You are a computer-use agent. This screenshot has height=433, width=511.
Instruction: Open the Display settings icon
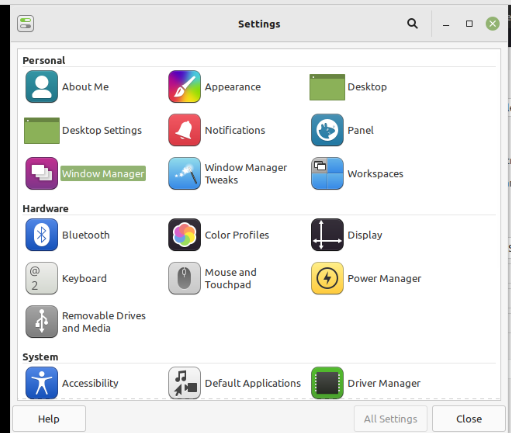click(x=327, y=235)
